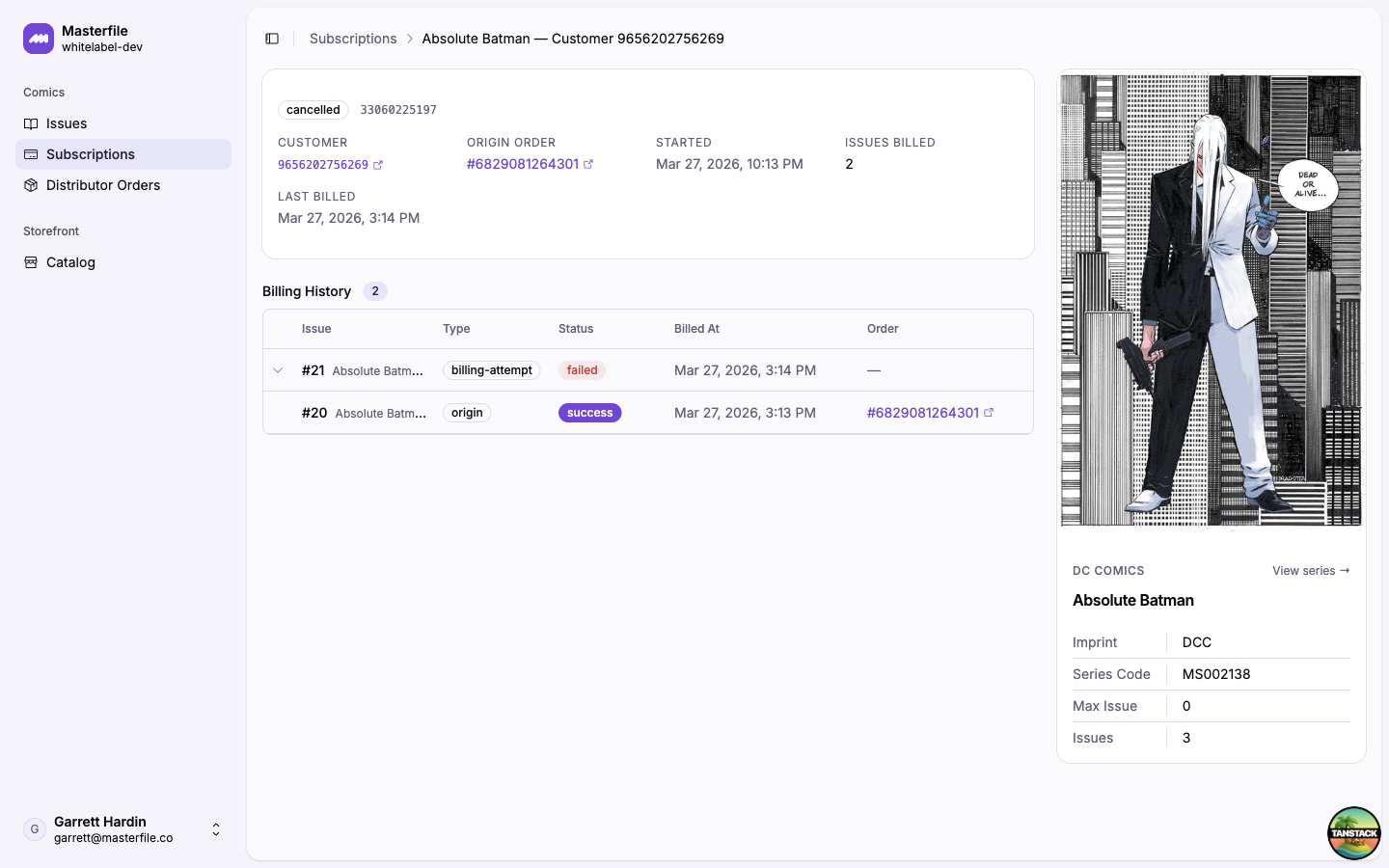Open the Catalog page
This screenshot has width=1389, height=868.
click(123, 262)
